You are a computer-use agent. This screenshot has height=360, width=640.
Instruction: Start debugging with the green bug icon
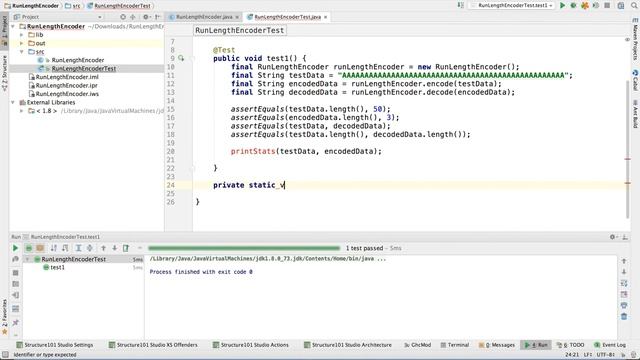click(573, 5)
